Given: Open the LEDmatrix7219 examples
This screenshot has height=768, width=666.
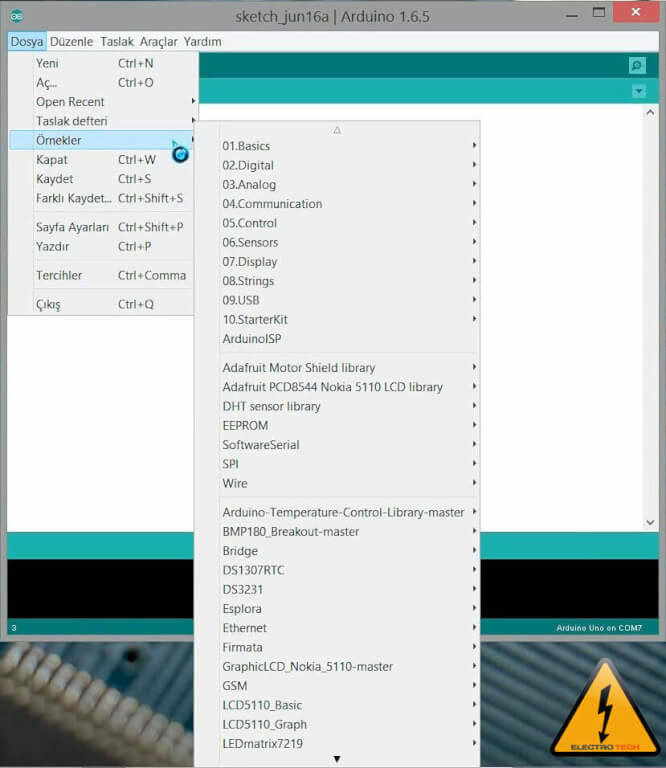Looking at the screenshot, I should coord(337,744).
